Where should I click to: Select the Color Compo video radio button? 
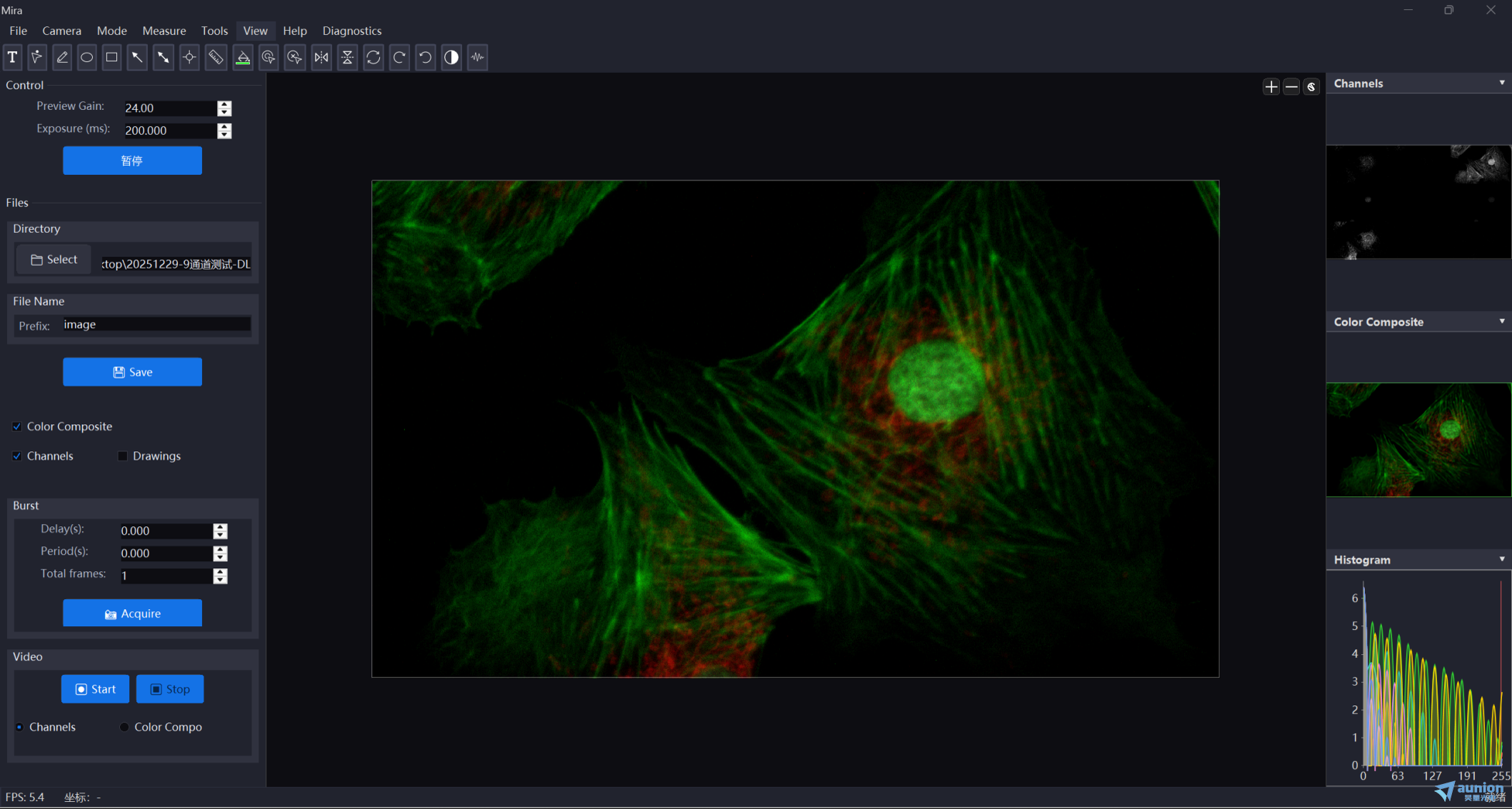124,727
